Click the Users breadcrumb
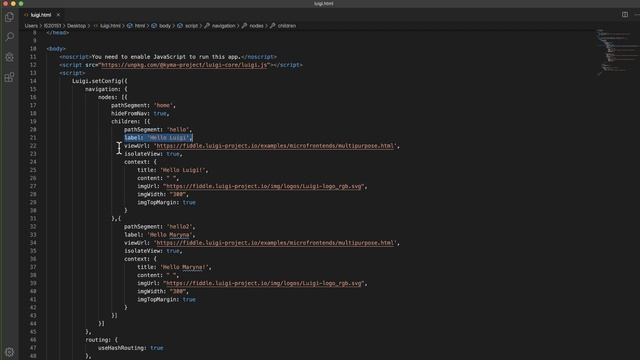Viewport: 640px width, 360px height. (x=31, y=26)
